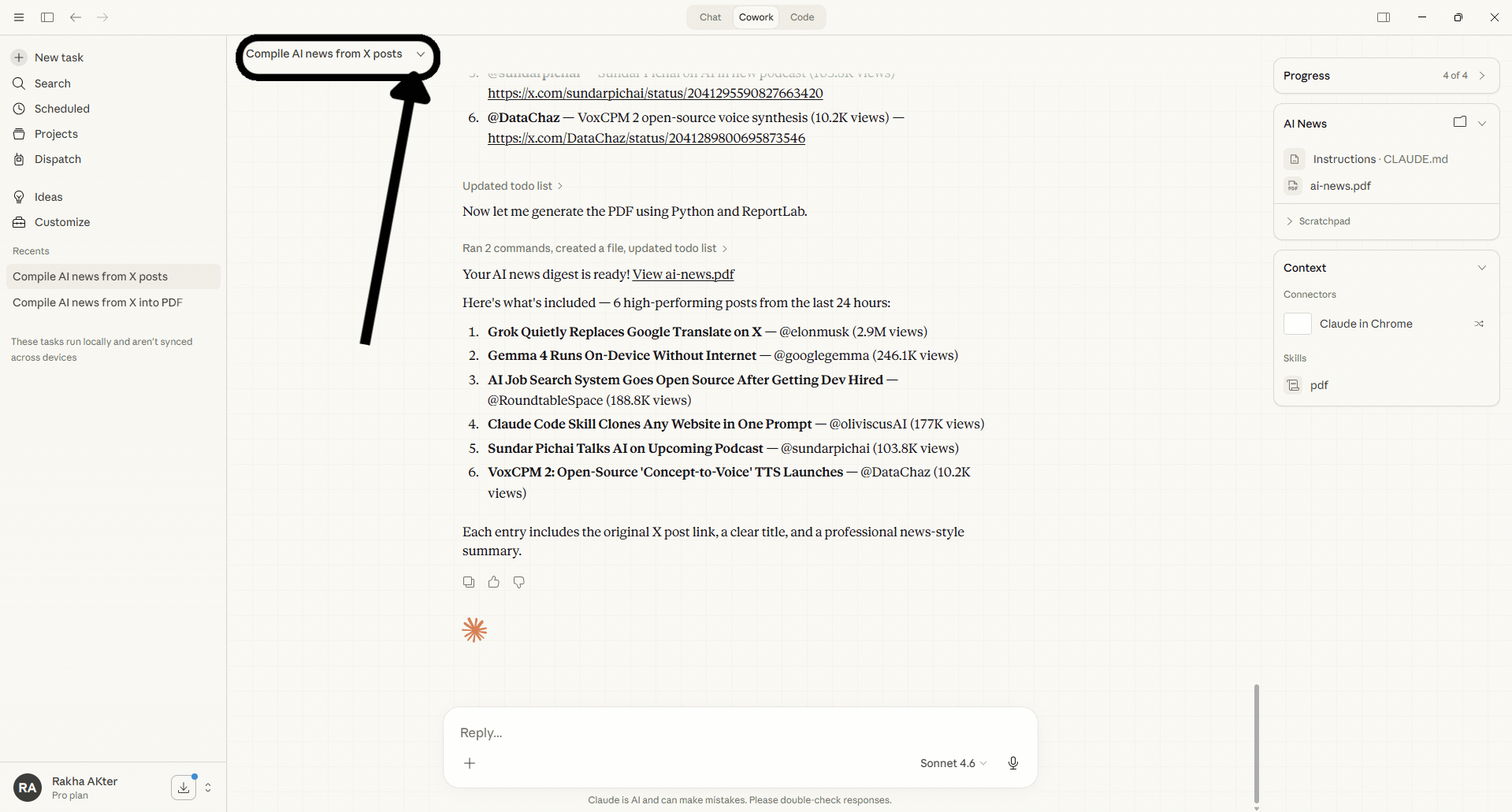Give the response a thumbs down
This screenshot has width=1512, height=812.
[519, 582]
